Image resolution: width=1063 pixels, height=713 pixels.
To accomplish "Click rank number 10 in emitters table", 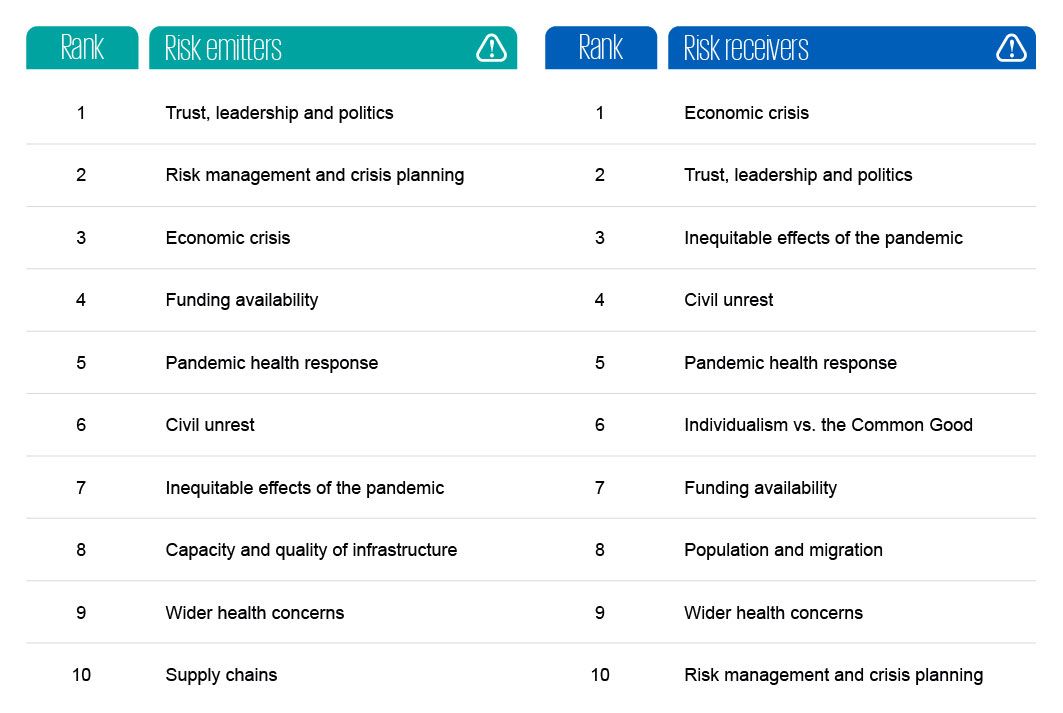I will click(x=81, y=675).
